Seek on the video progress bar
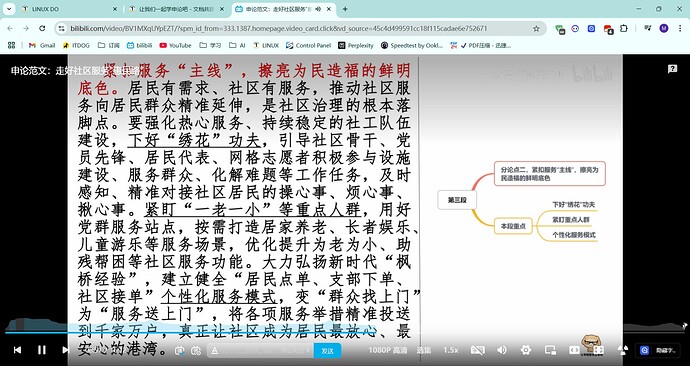 click(x=345, y=333)
